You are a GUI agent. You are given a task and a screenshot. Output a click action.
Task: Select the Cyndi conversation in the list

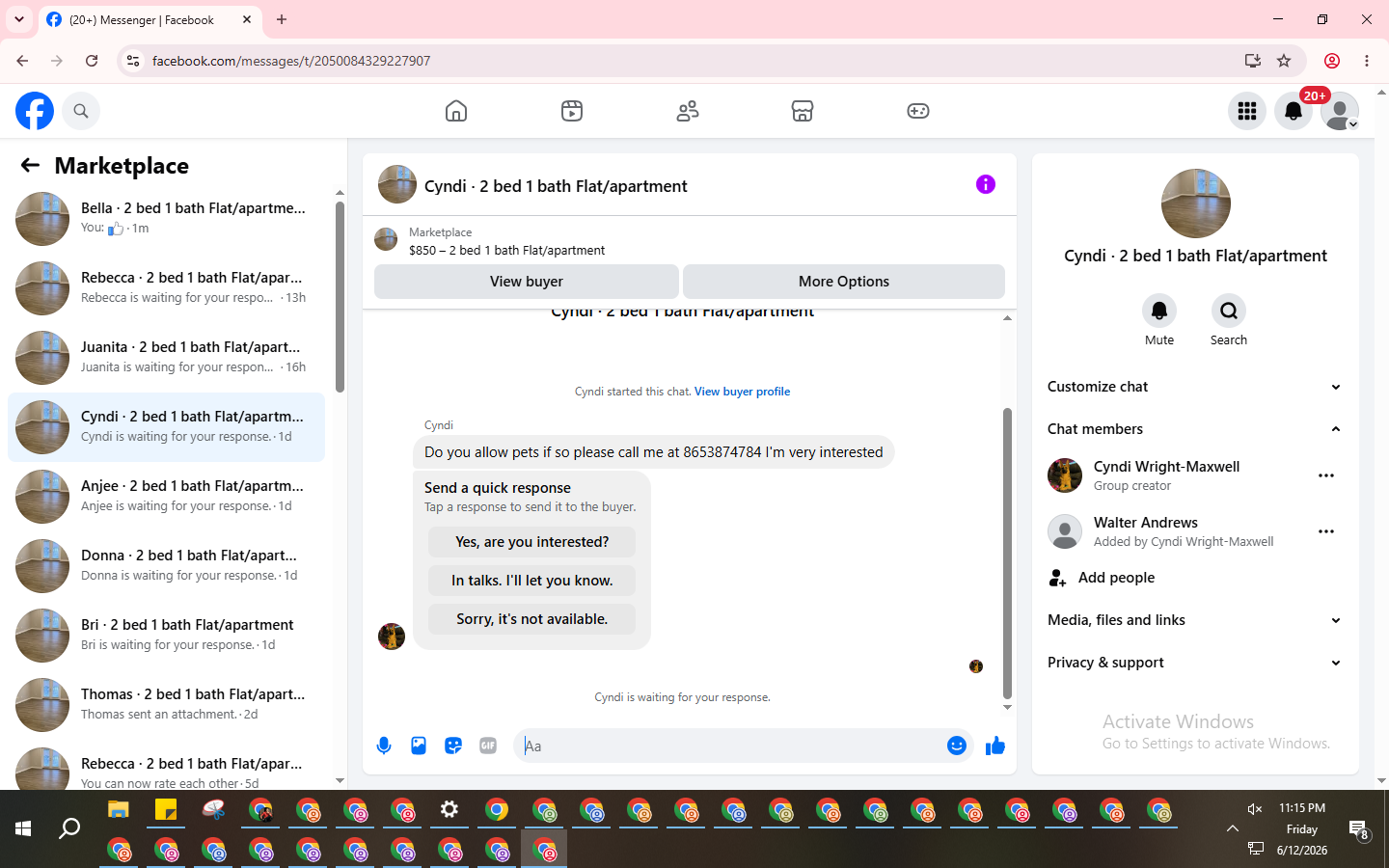click(x=166, y=427)
